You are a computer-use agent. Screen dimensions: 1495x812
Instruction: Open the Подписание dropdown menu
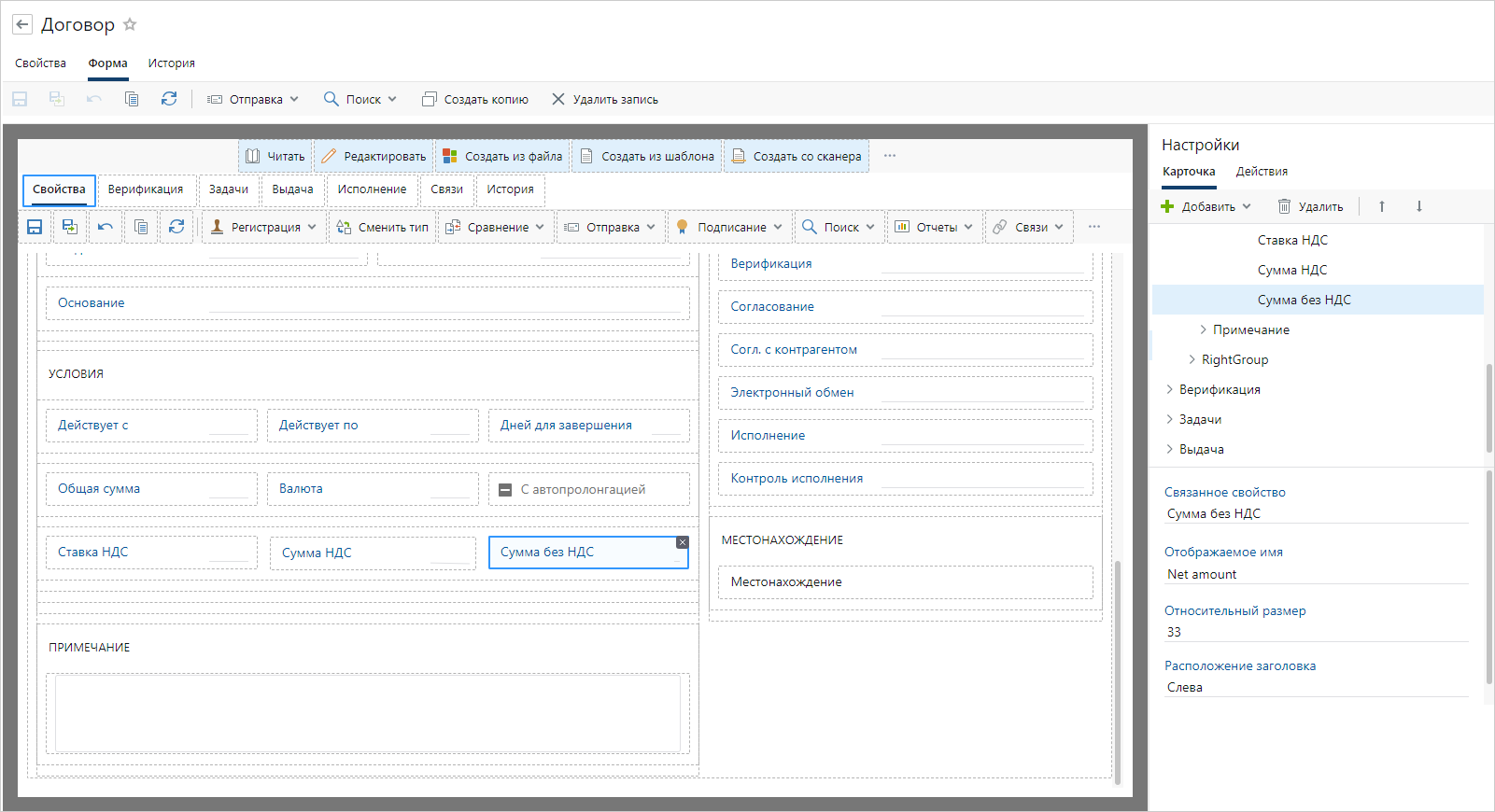click(730, 227)
